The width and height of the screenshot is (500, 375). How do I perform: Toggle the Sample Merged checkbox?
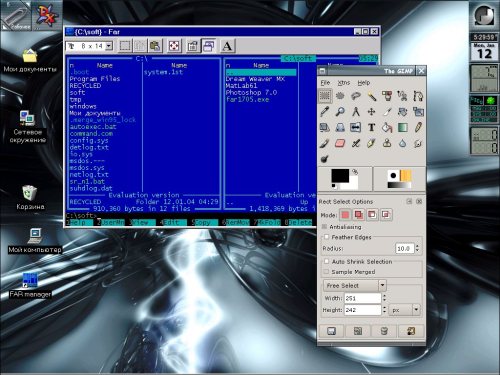coord(327,272)
